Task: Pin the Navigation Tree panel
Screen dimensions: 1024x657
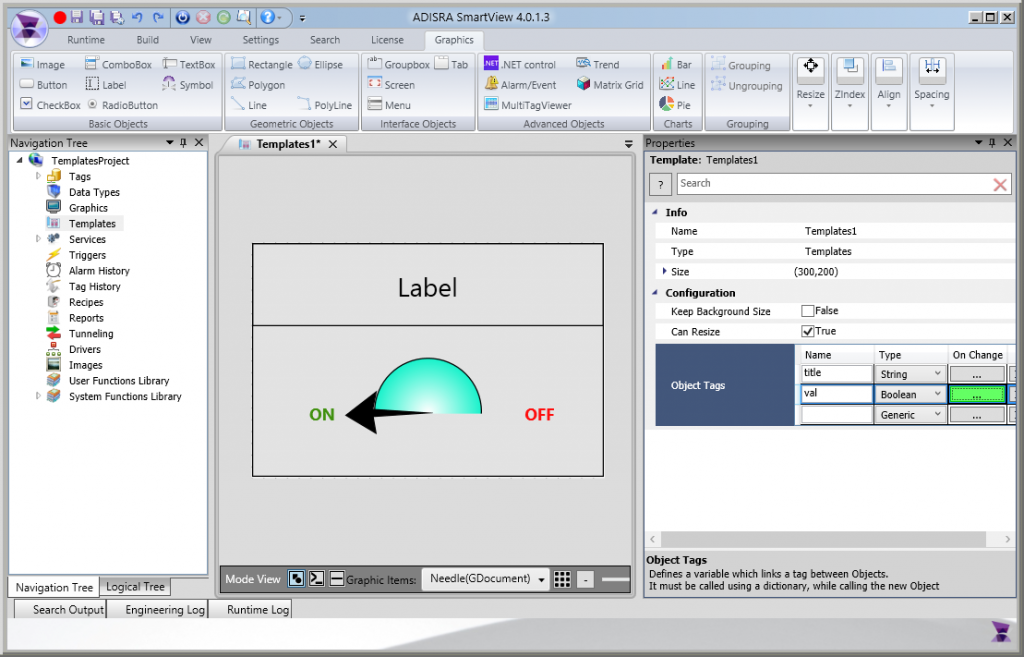Action: [x=184, y=142]
